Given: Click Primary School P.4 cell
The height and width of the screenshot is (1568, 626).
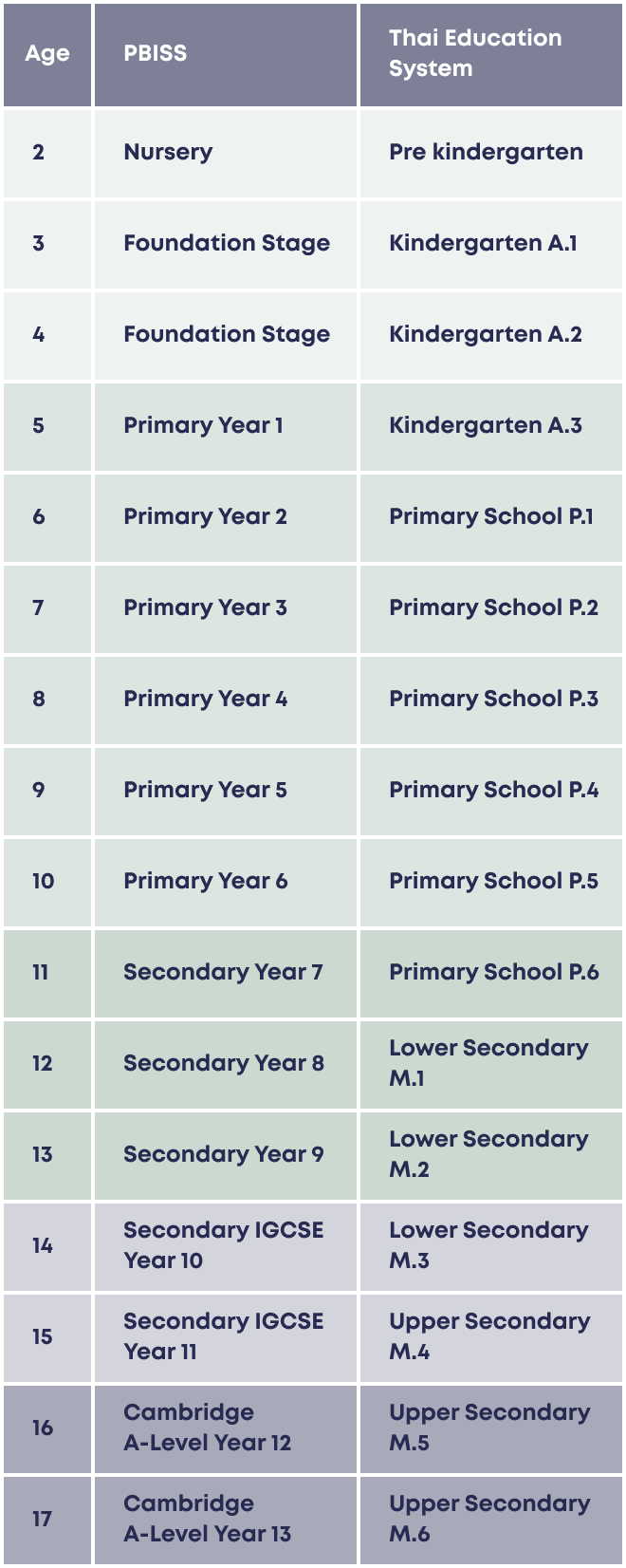Looking at the screenshot, I should point(493,791).
